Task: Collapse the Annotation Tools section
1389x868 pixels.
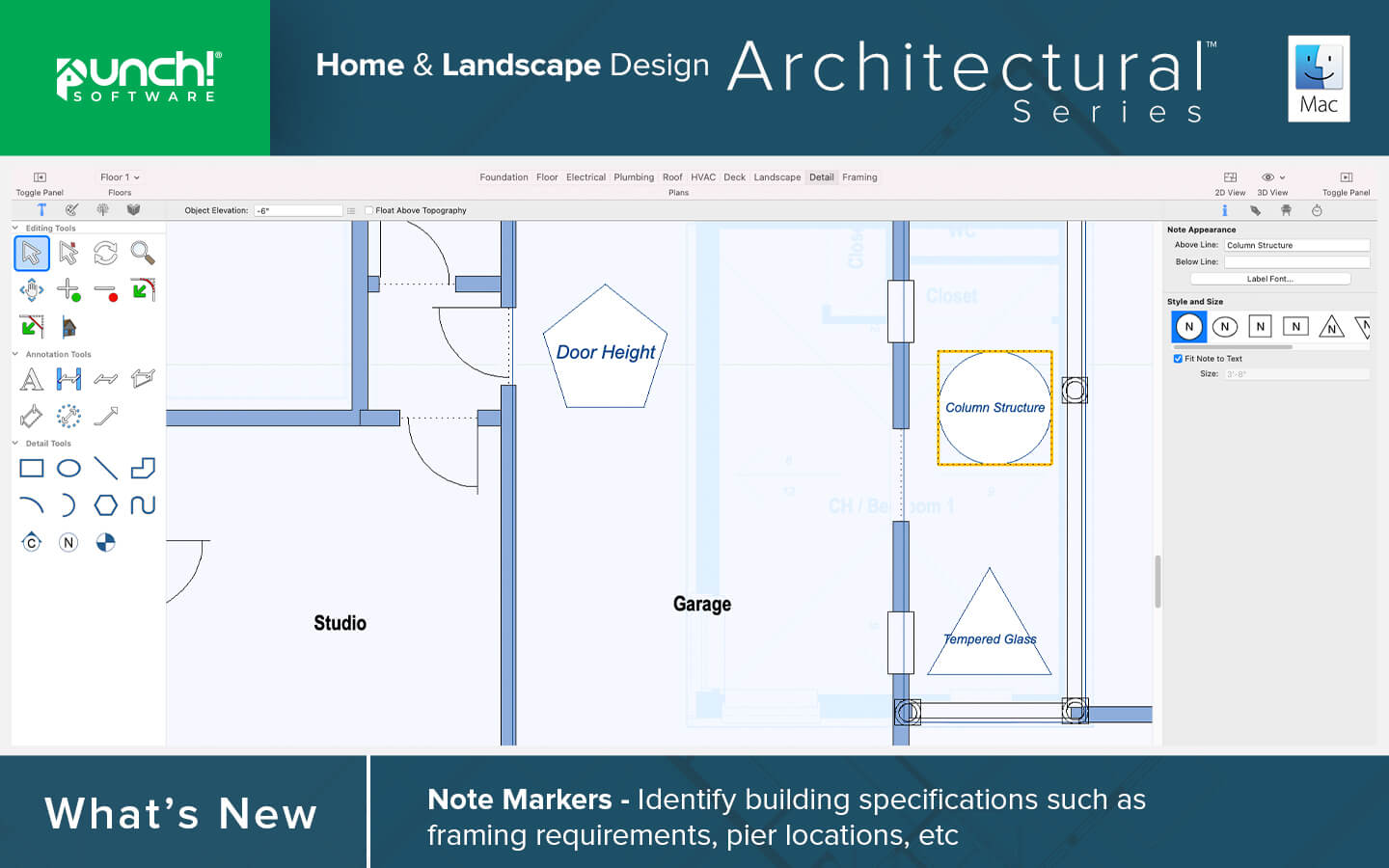Action: pyautogui.click(x=15, y=354)
